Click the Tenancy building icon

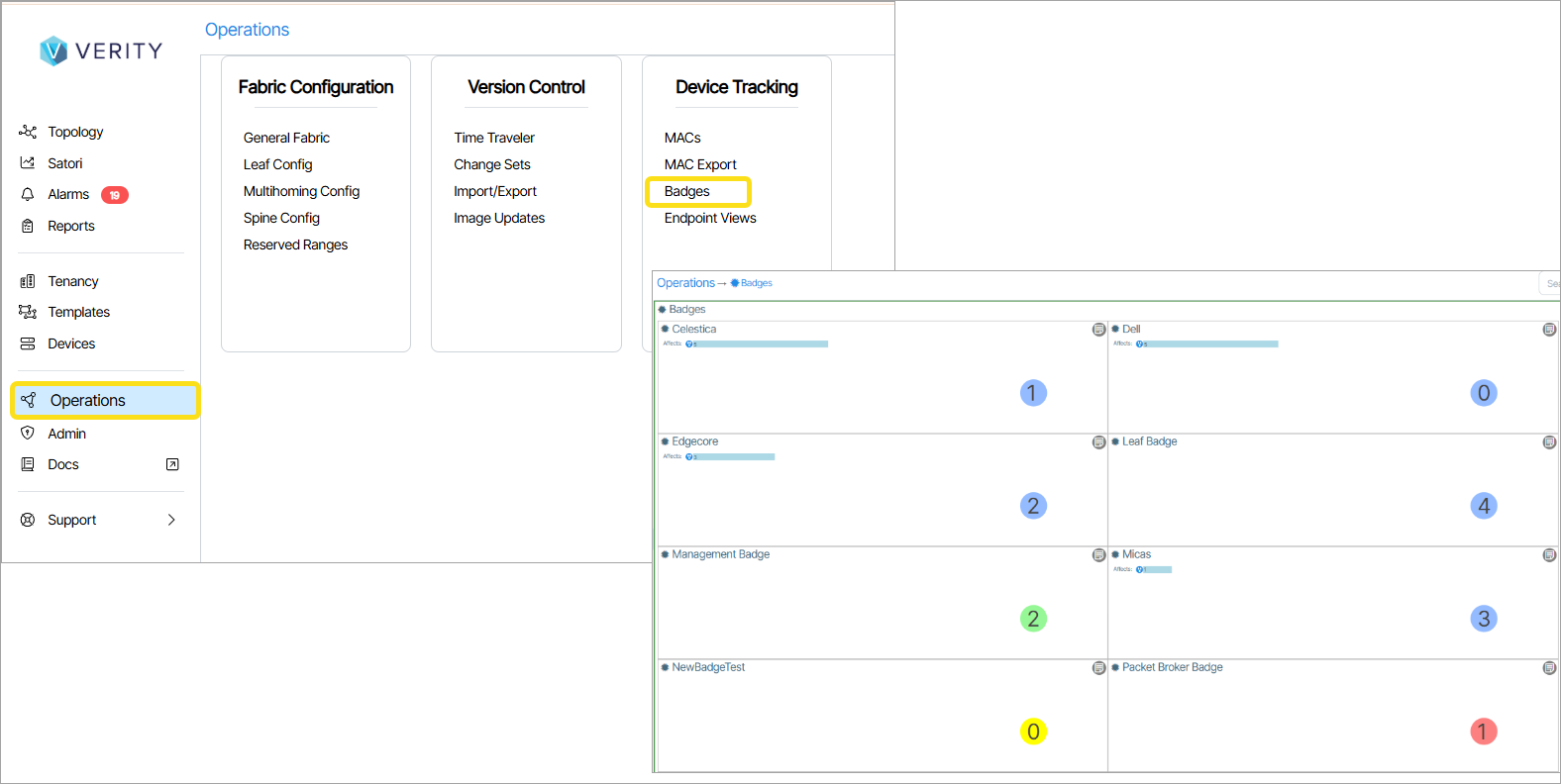coord(28,281)
